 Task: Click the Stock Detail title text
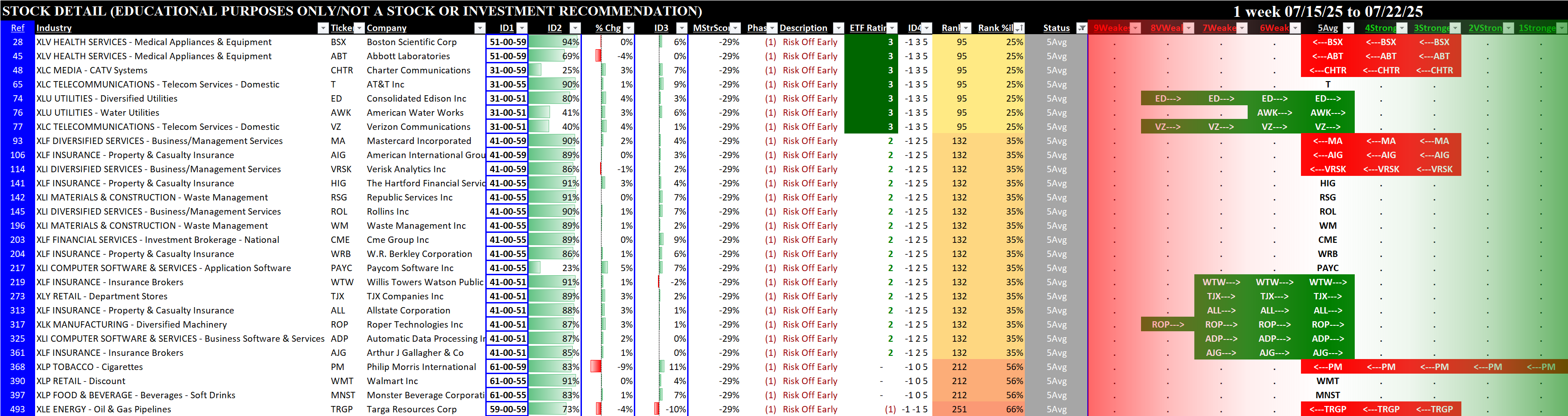coord(352,11)
